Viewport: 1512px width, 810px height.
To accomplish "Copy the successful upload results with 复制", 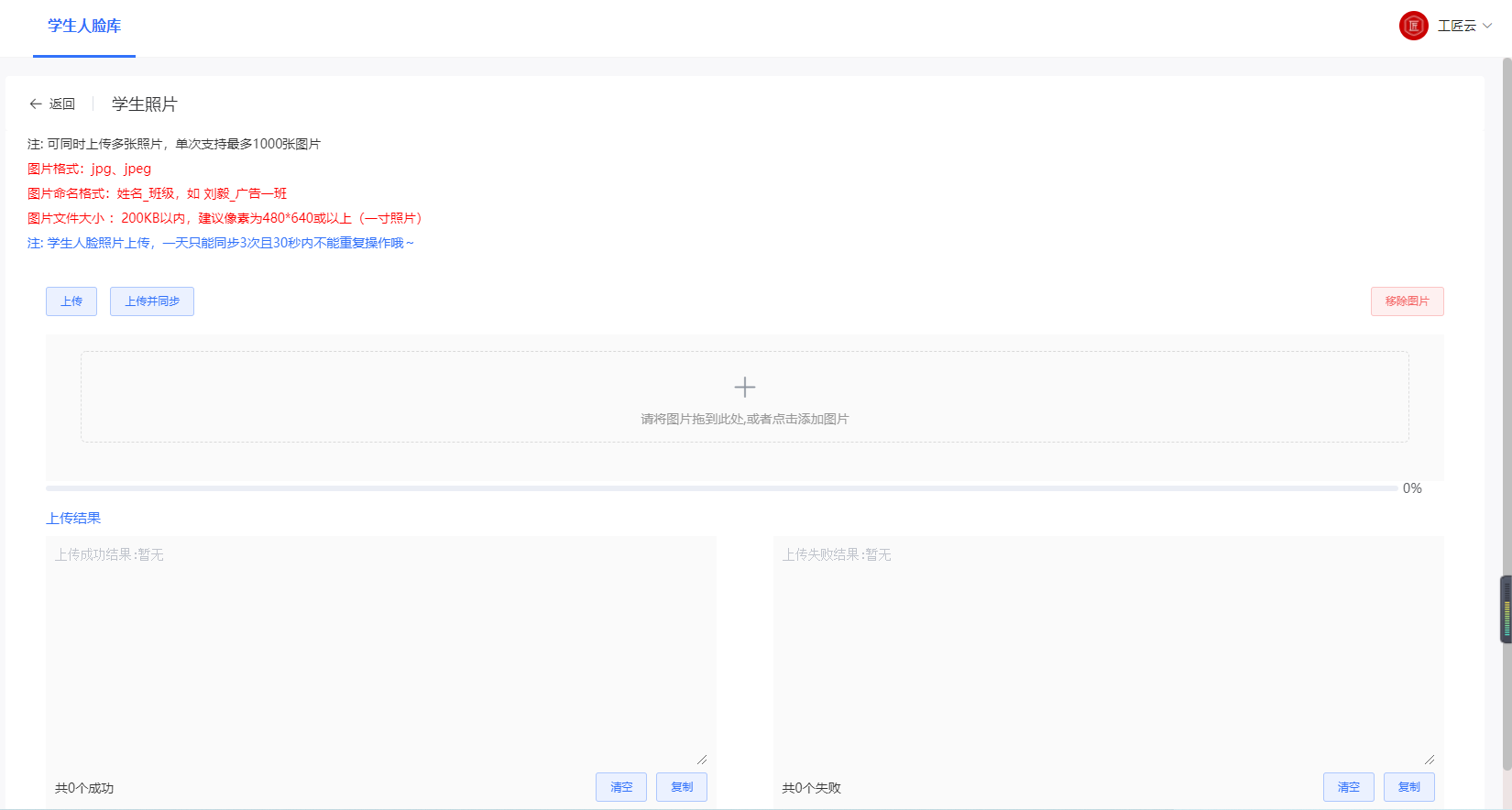I will pos(682,787).
